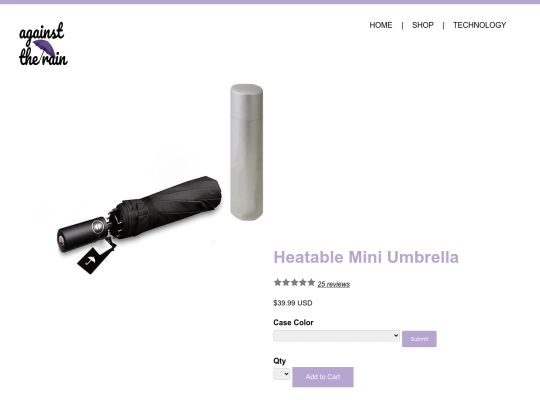Click the Add to Cart button
This screenshot has height=405, width=540.
pos(323,377)
